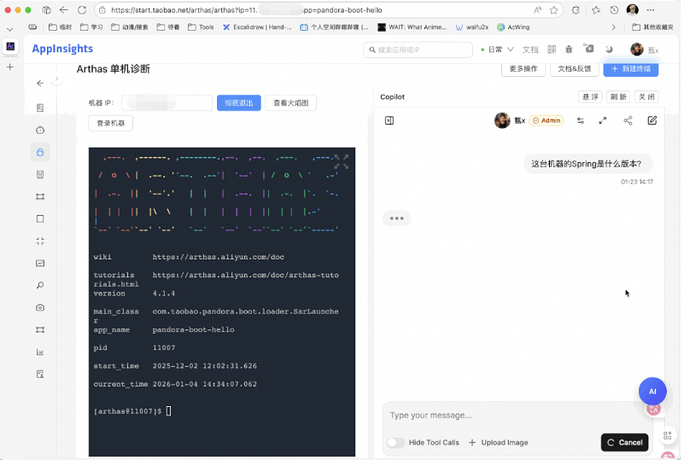The height and width of the screenshot is (465, 690).
Task: Open the waifu2x bookmark
Action: 472,27
